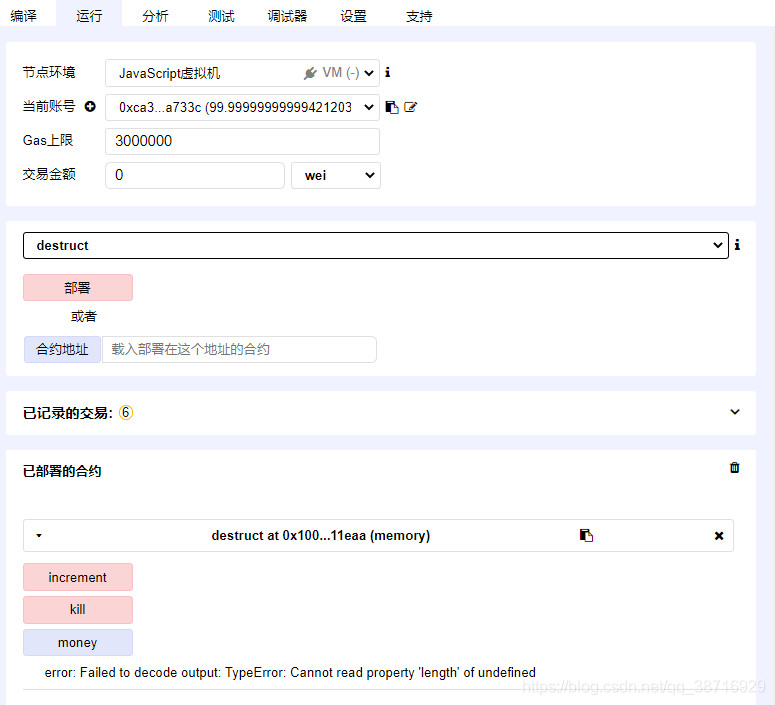Click the 载入部署在这个地址的合约 address field
The width and height of the screenshot is (775, 705).
click(239, 350)
